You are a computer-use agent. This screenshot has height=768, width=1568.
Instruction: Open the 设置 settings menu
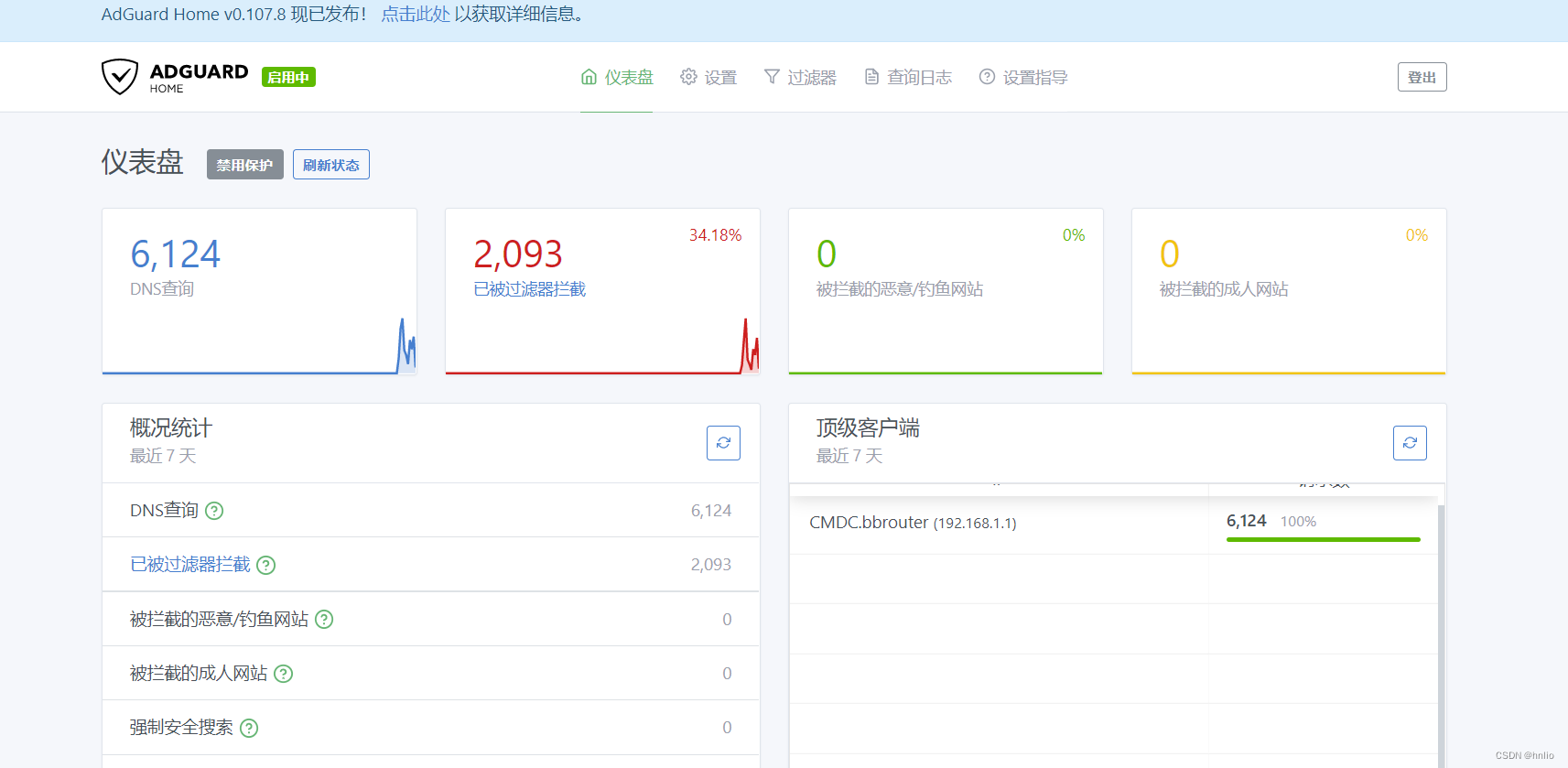point(708,77)
